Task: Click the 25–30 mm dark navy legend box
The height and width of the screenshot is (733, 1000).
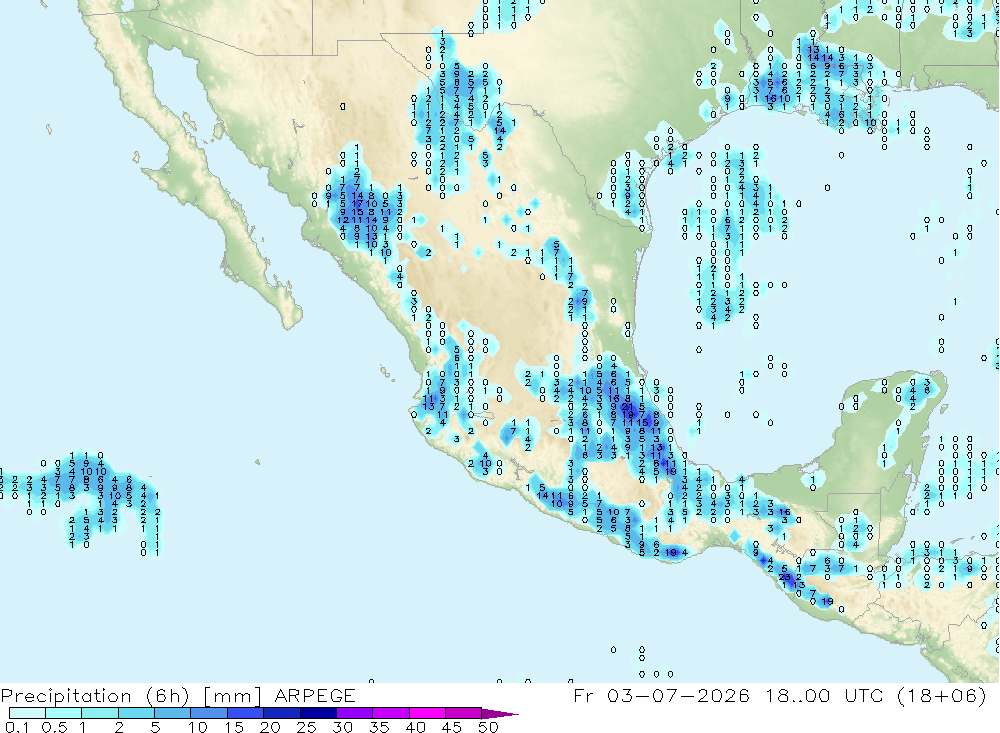Action: (x=318, y=713)
